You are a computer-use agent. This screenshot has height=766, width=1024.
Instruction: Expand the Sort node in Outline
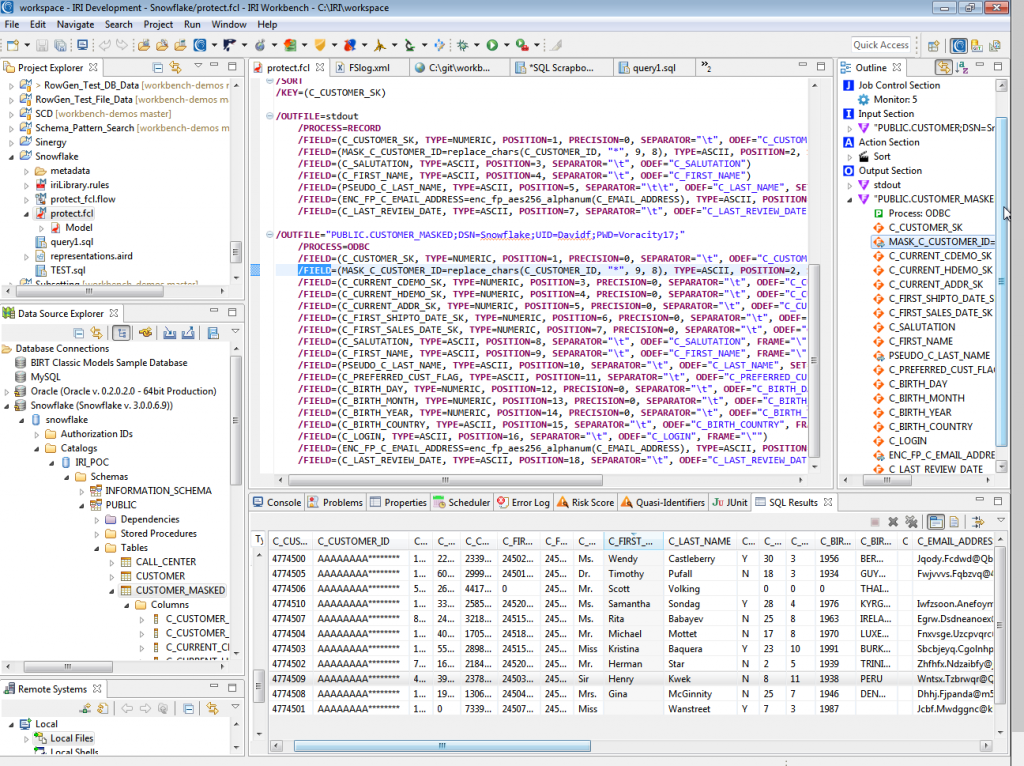(850, 157)
